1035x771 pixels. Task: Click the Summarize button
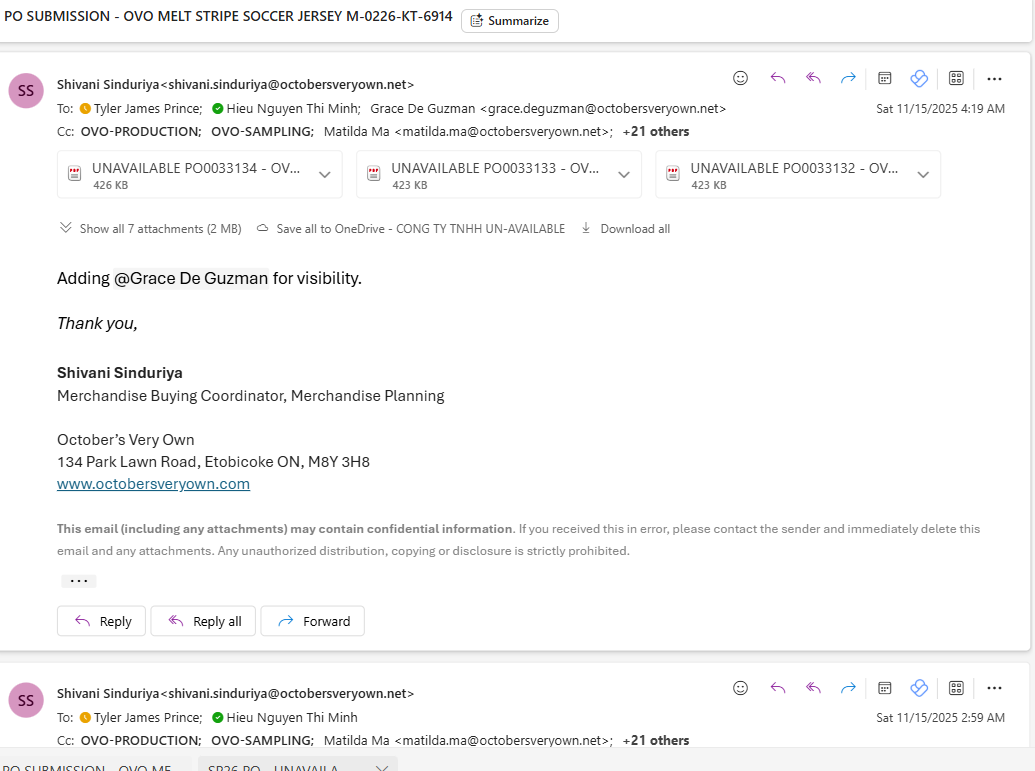510,21
